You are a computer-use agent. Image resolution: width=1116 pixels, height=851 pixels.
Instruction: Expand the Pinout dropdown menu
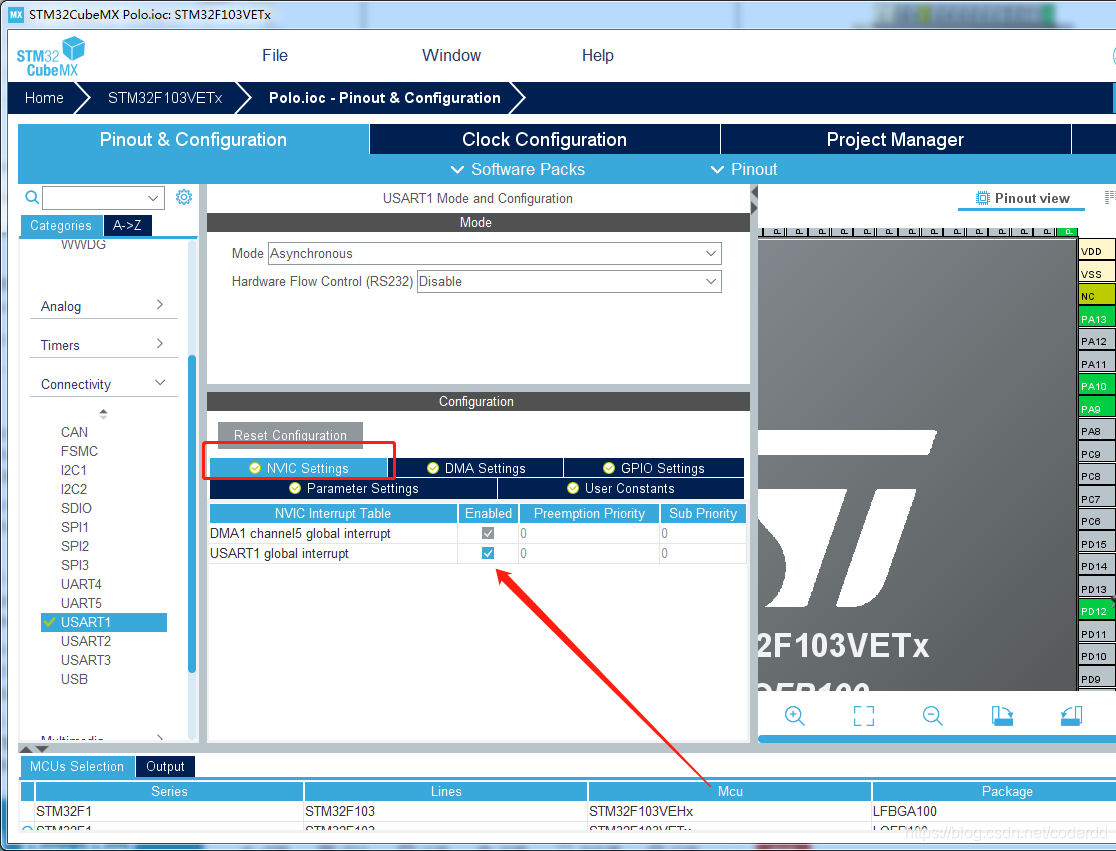pyautogui.click(x=744, y=169)
